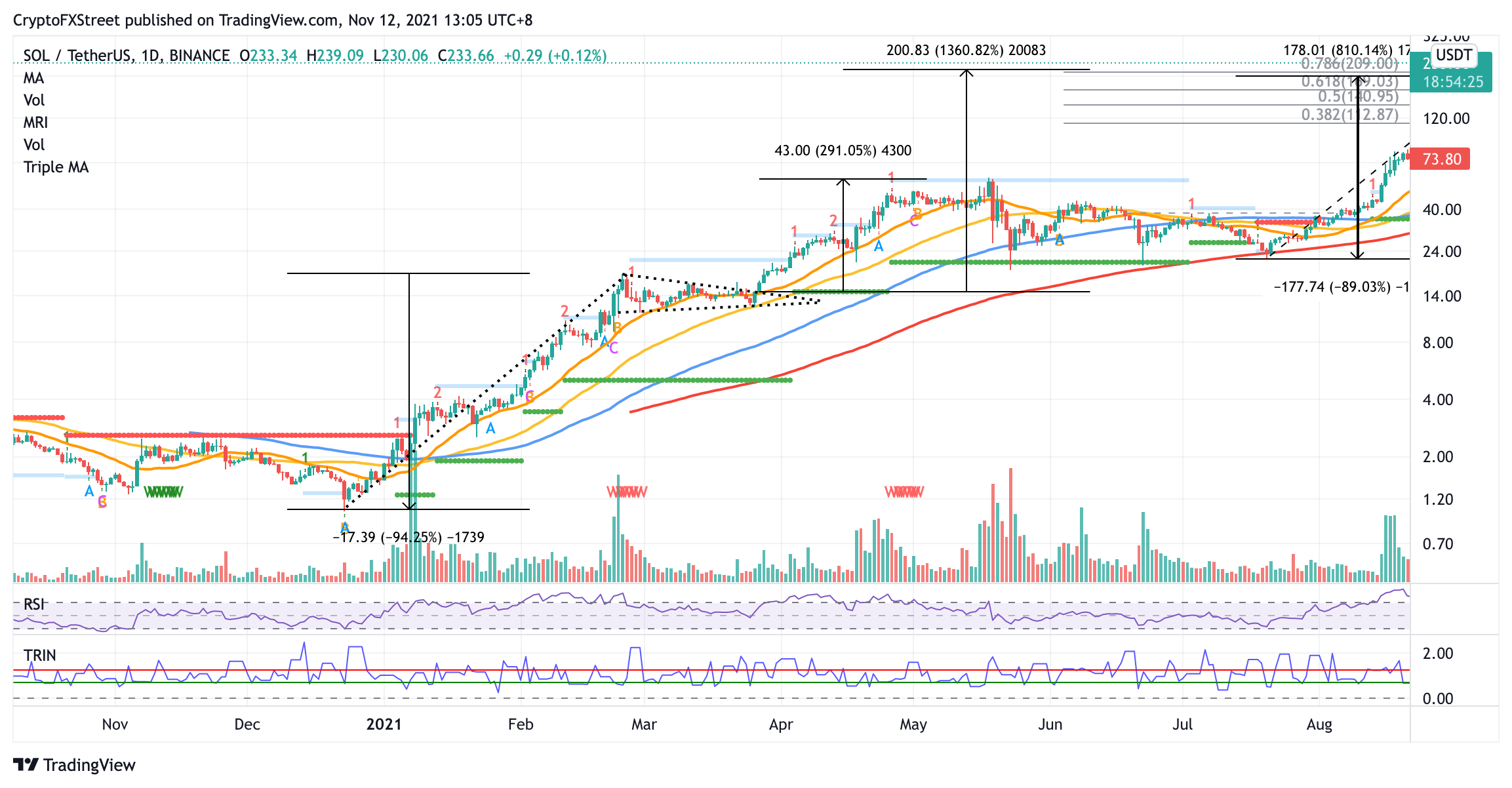The image size is (1512, 788).
Task: Click the TradingView text in footer
Action: click(89, 765)
